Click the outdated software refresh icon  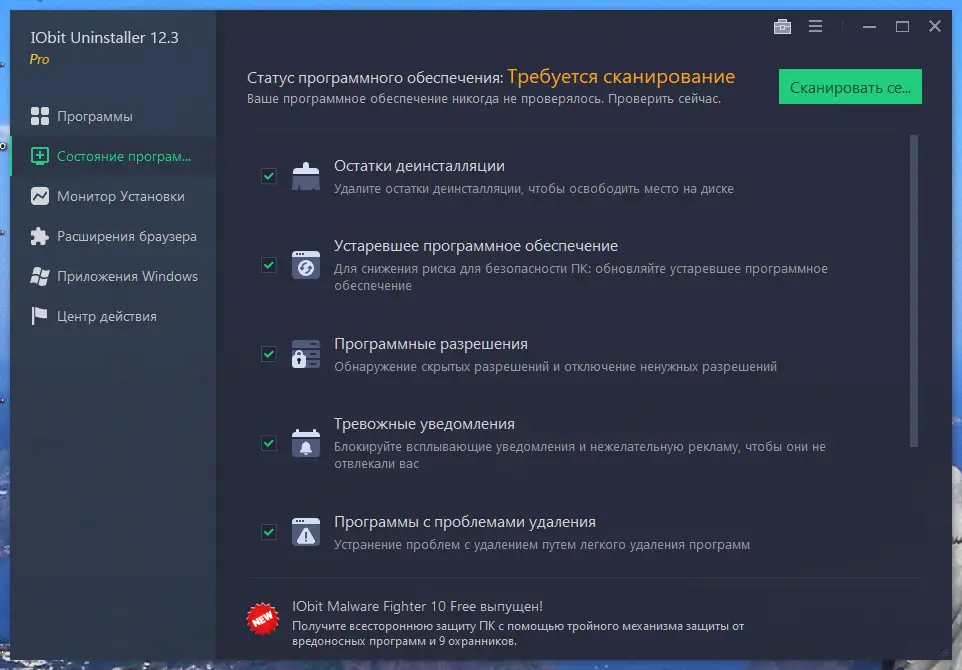[x=306, y=265]
